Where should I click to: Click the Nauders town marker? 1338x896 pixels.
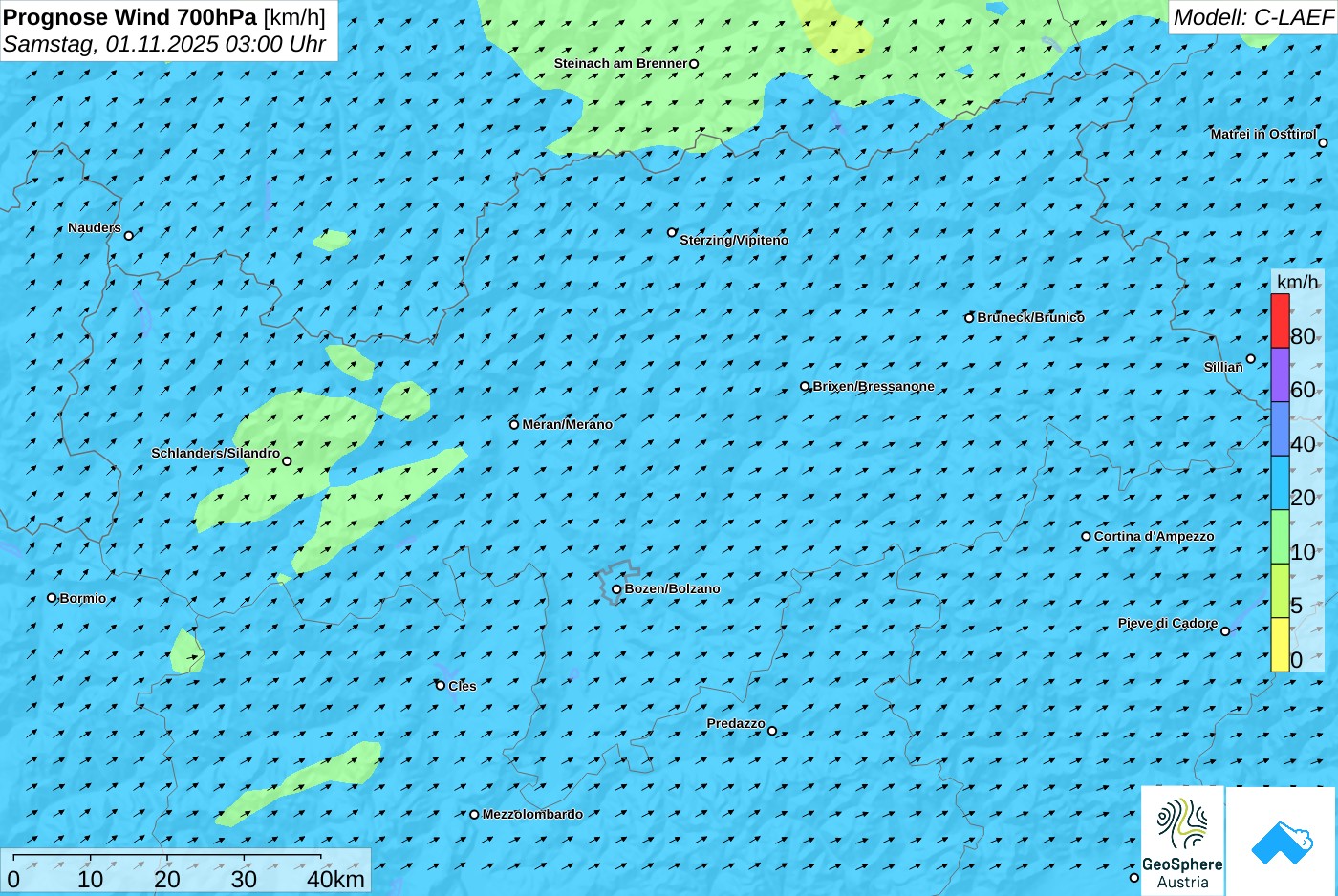129,236
